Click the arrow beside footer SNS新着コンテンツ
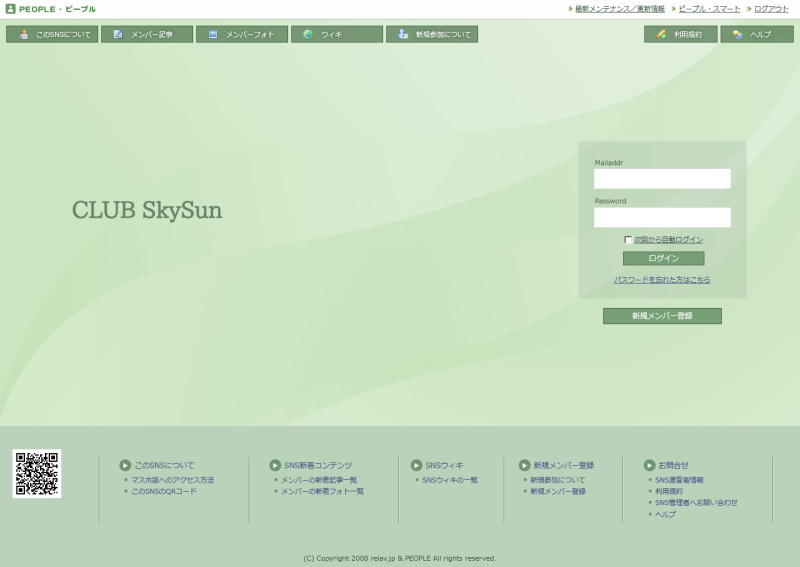Image resolution: width=800 pixels, height=567 pixels. (x=275, y=465)
